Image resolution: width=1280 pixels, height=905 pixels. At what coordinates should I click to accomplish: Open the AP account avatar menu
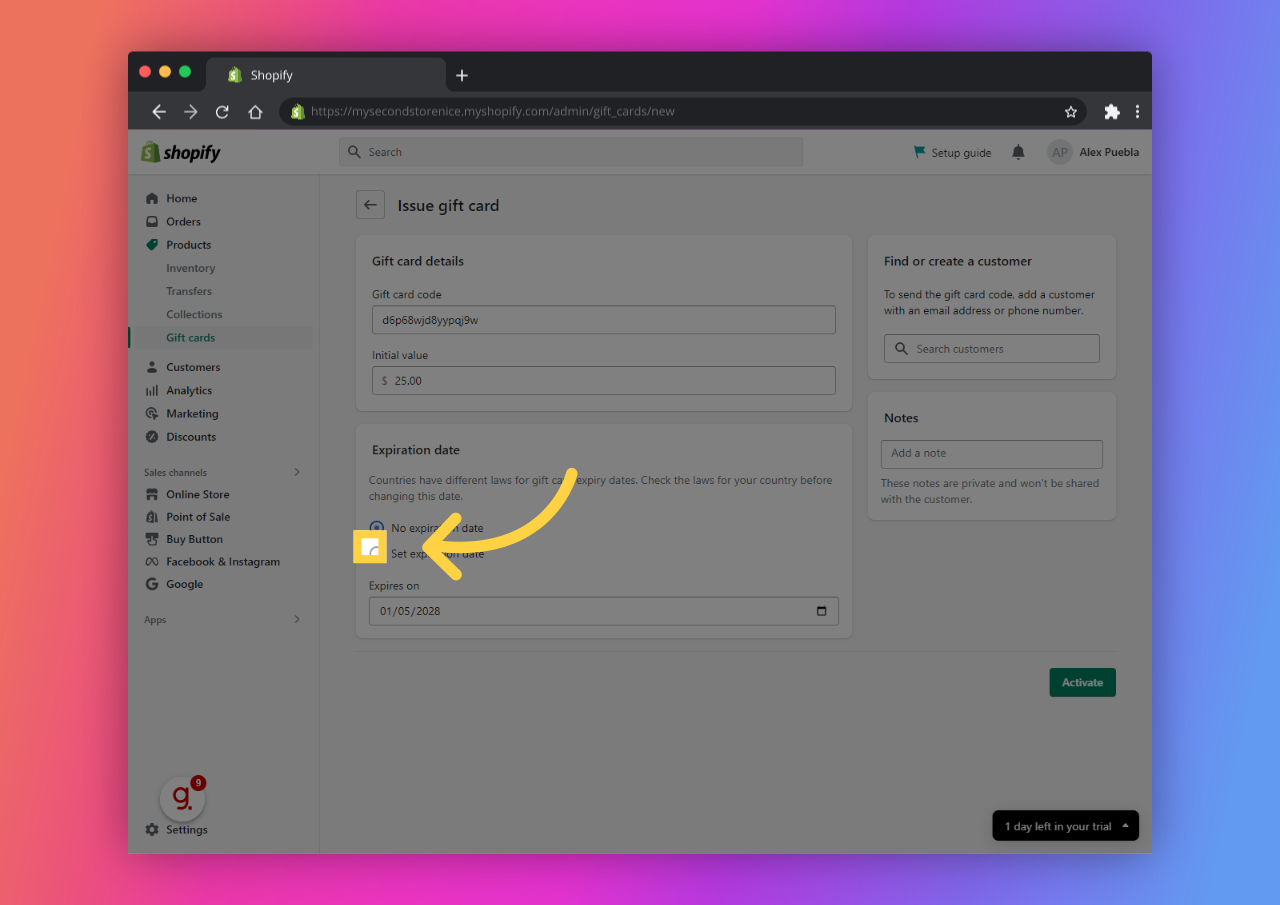pos(1060,152)
